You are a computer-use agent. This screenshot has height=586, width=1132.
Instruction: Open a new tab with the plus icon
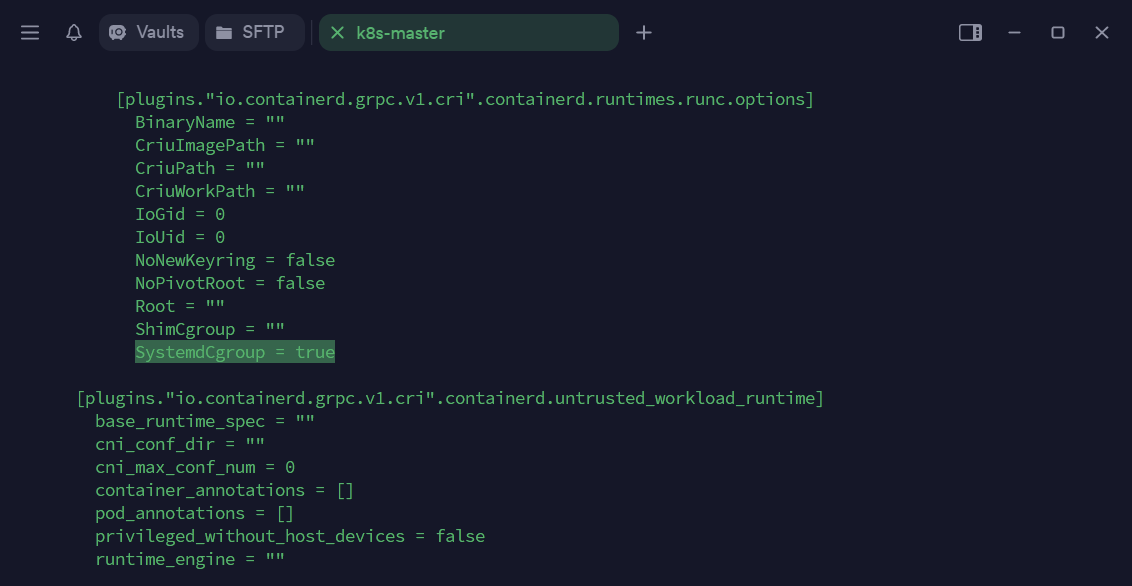click(x=644, y=33)
